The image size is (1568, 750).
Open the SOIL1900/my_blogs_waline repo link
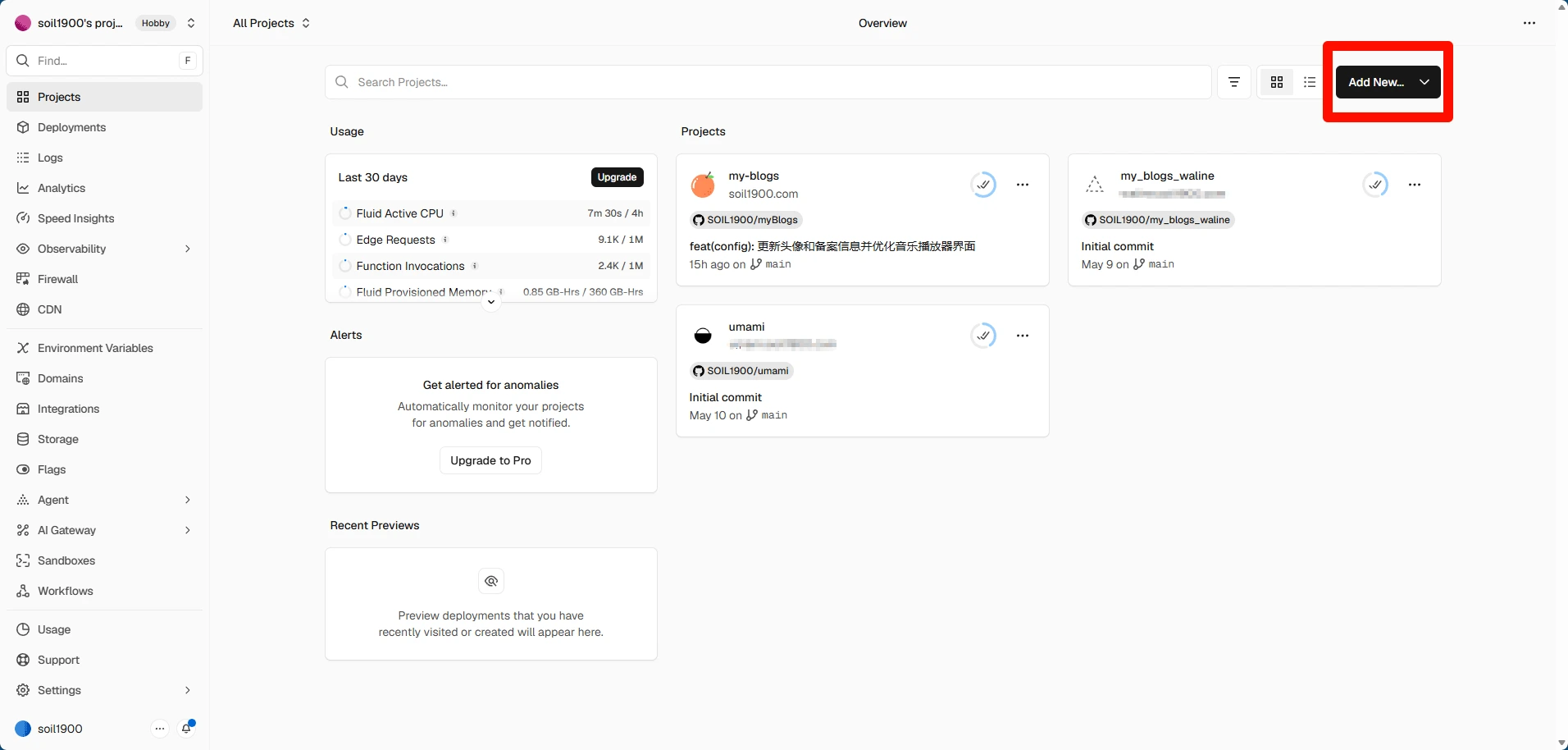(x=1158, y=220)
